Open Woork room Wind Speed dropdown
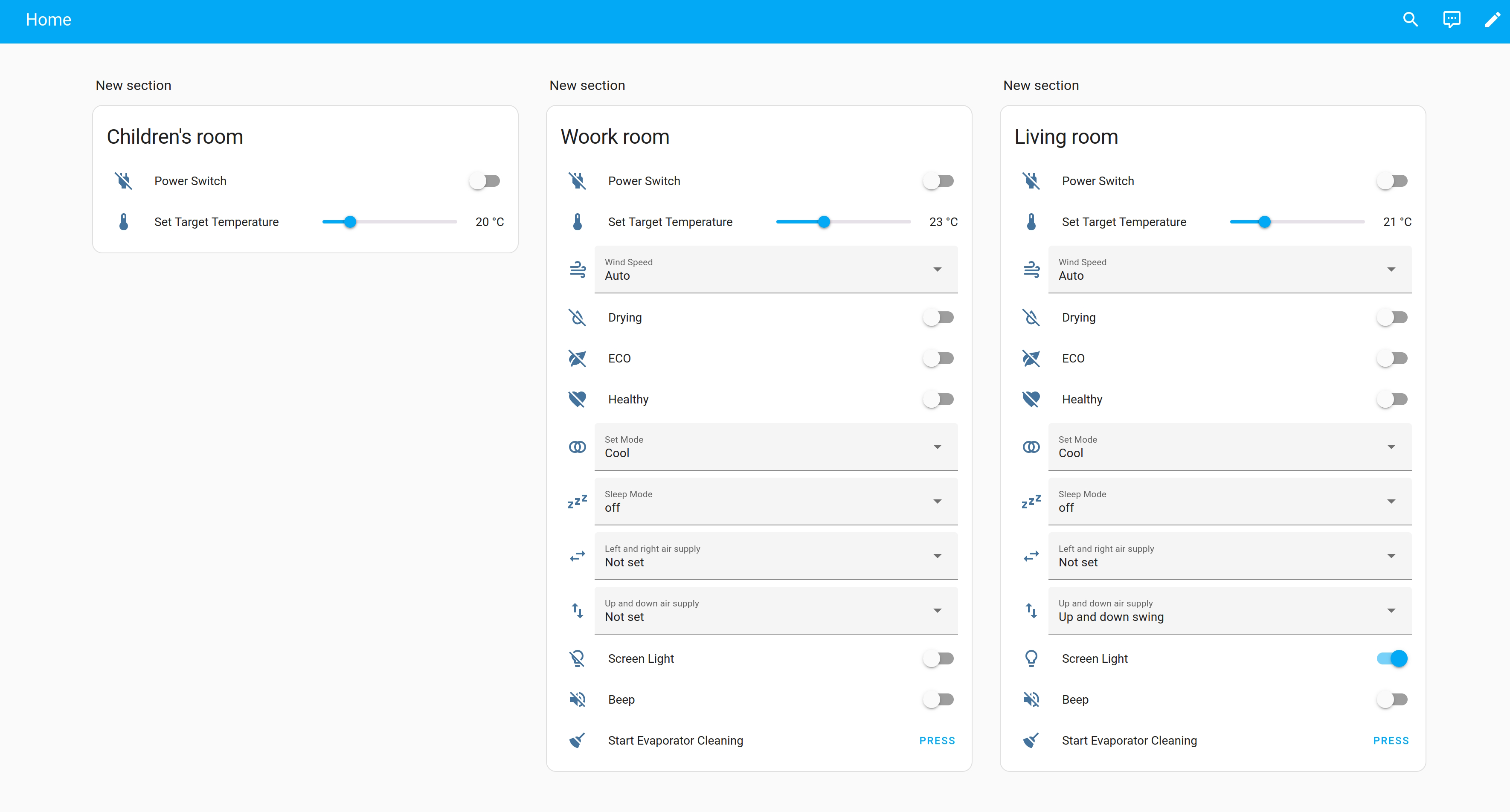This screenshot has height=812, width=1510. point(776,270)
